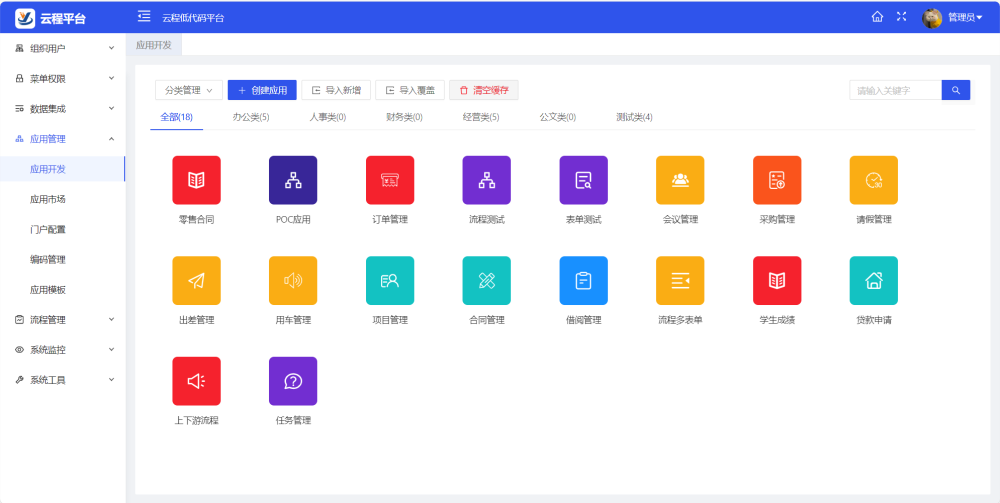Click the home icon in header
The image size is (1000, 503).
click(x=878, y=17)
